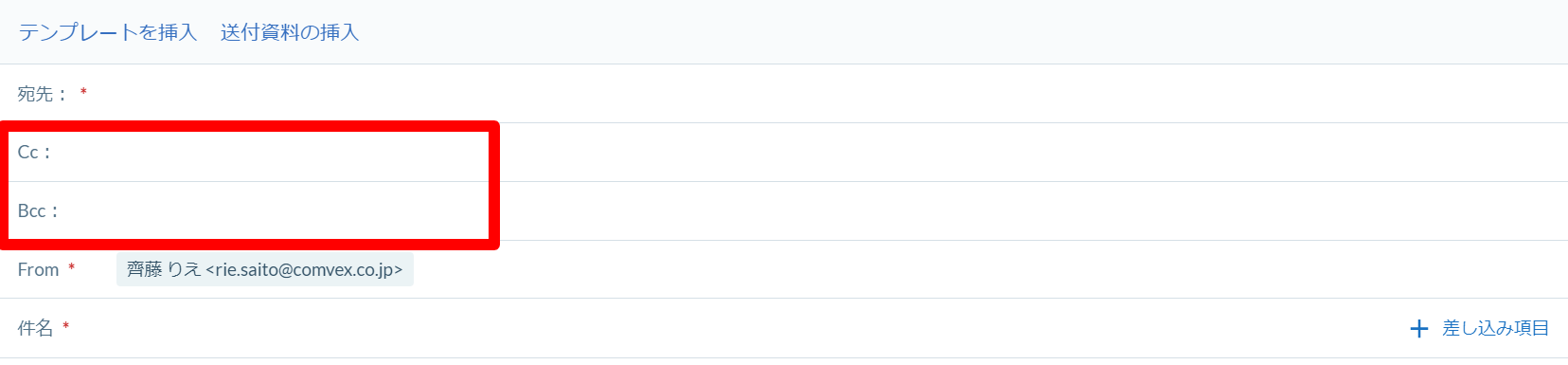Focus the 件名 subject input field
This screenshot has height=365, width=1568.
[x=739, y=328]
